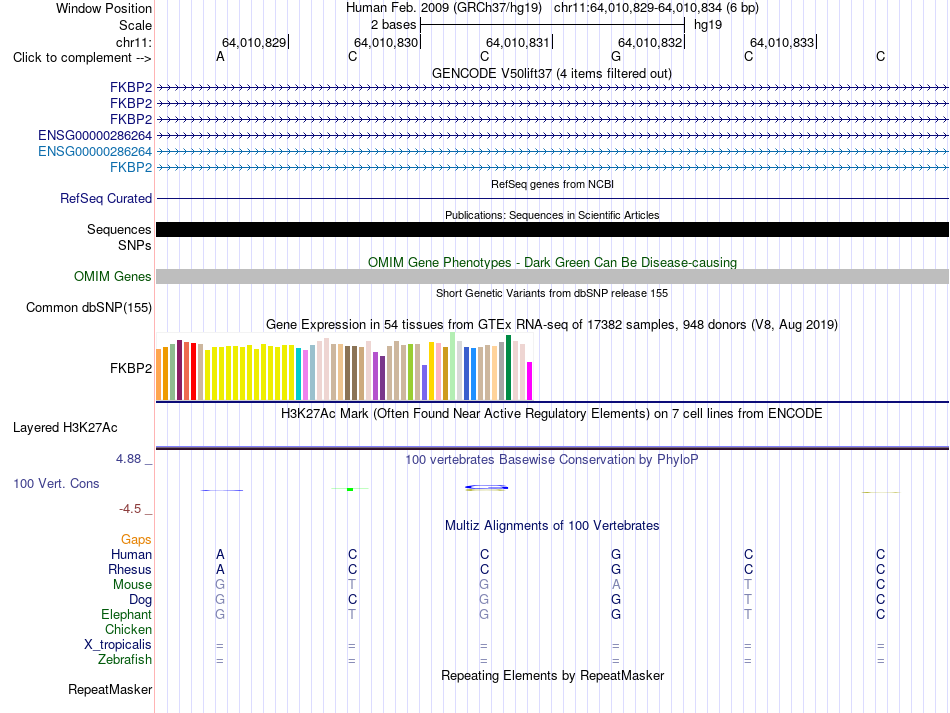Click the tall light green GTEx bar
This screenshot has height=713, width=950.
453,366
